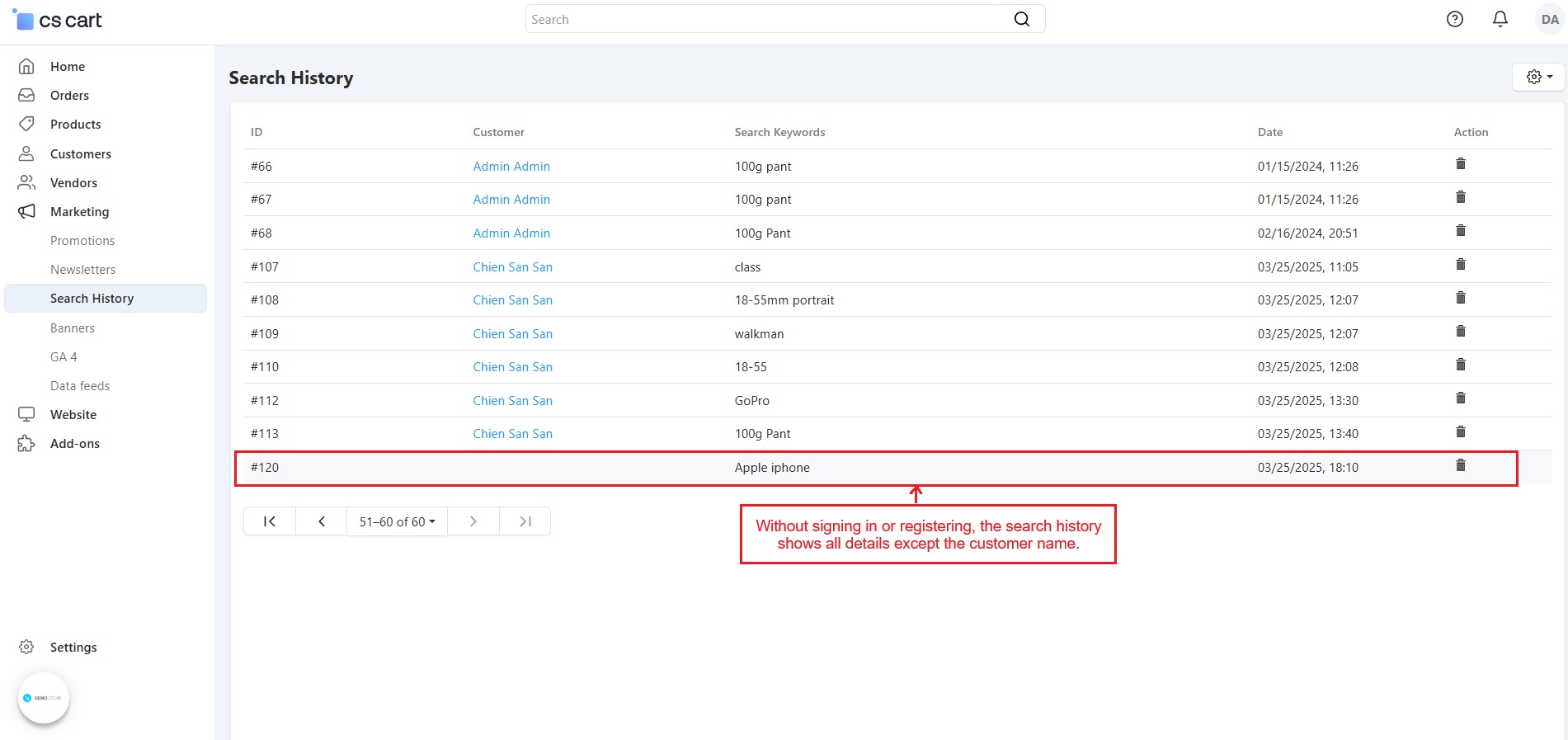The image size is (1568, 740).
Task: Open Admin Admin customer link for #67
Action: point(511,200)
